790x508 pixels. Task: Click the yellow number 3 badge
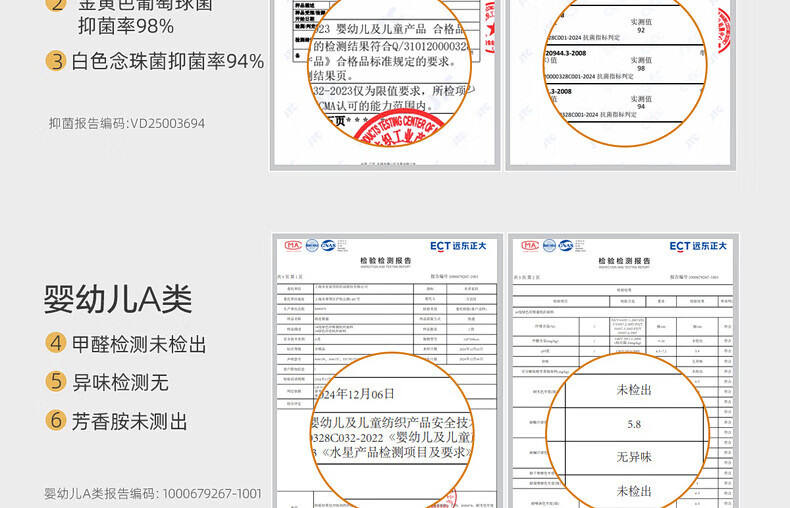[x=57, y=62]
